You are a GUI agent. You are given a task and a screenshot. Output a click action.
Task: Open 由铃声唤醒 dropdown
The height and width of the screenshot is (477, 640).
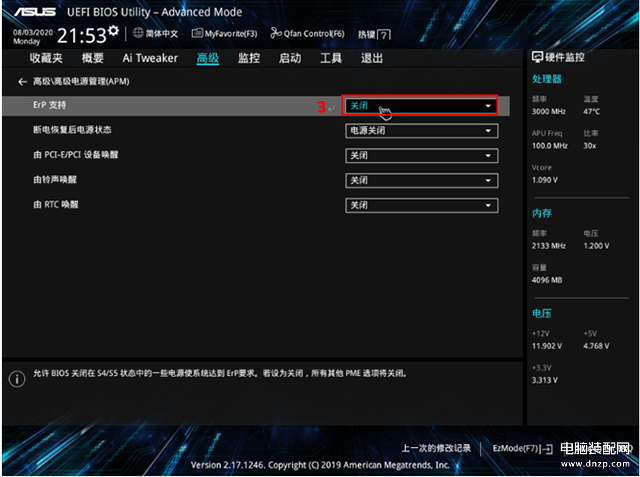(421, 181)
